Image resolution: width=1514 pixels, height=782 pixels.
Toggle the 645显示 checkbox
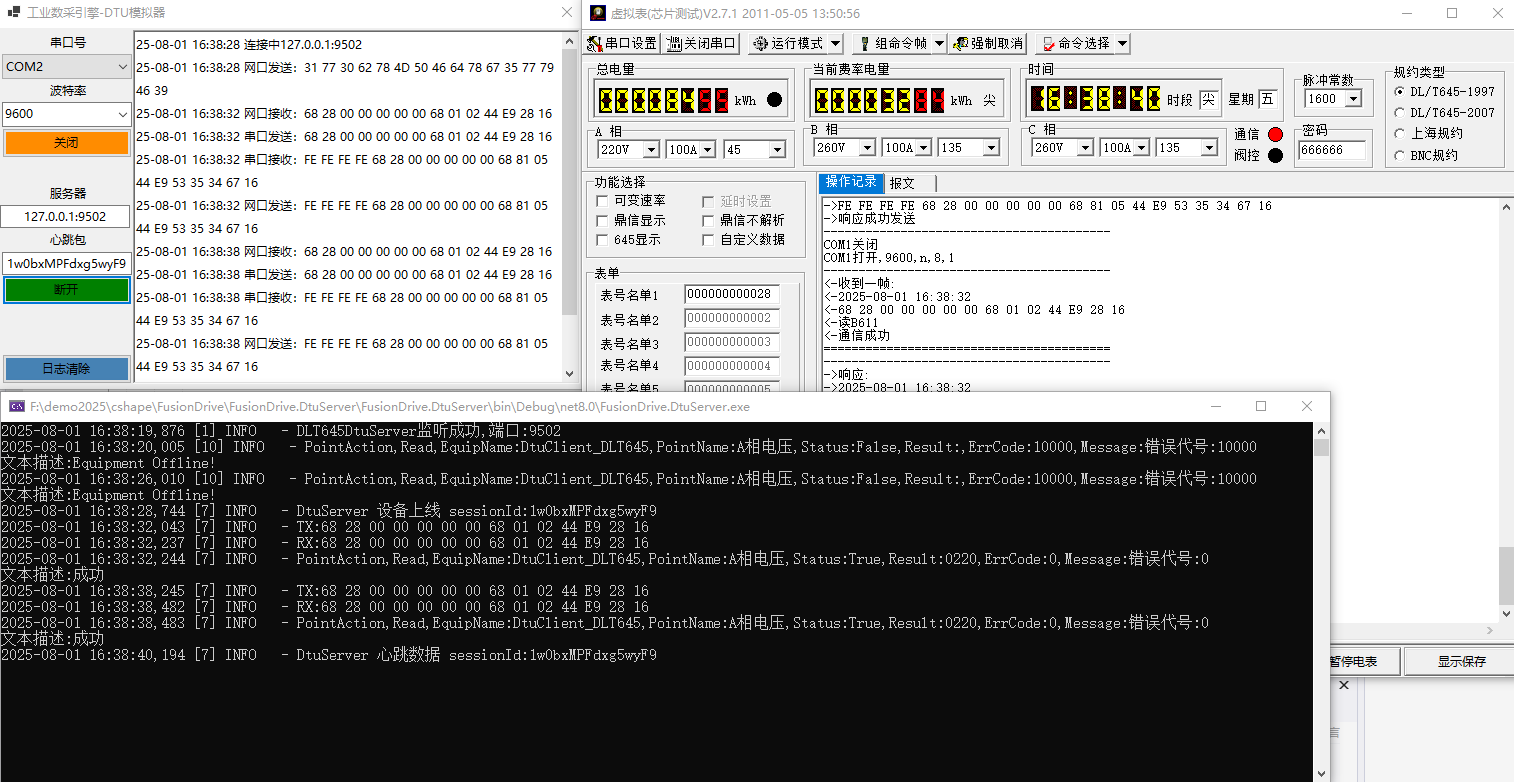click(602, 239)
